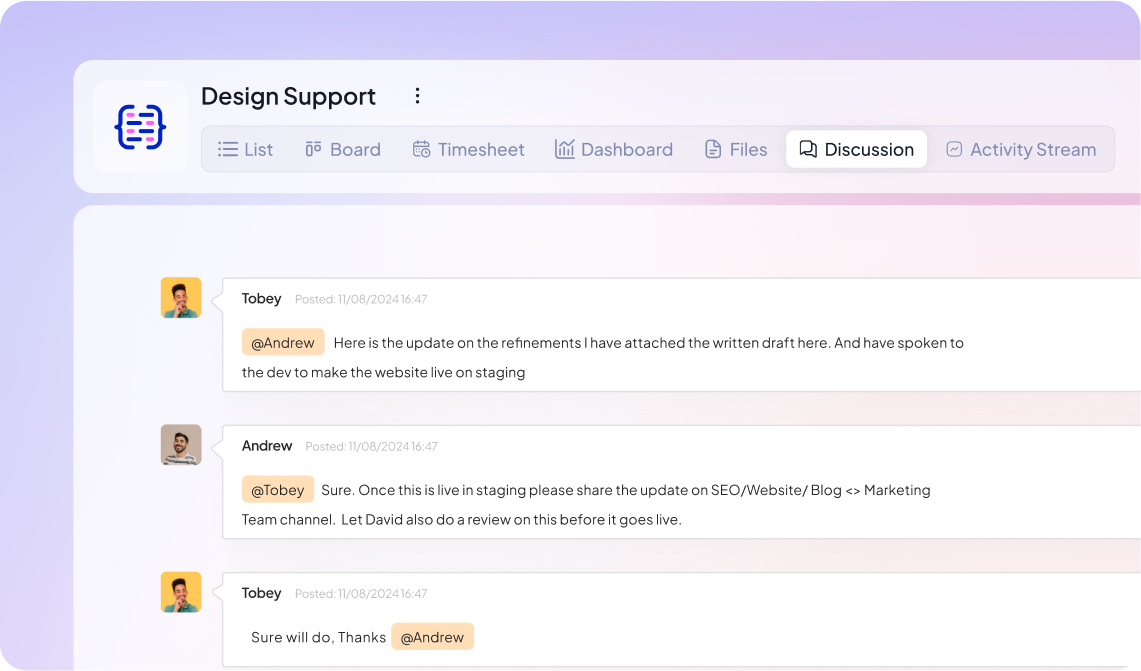Click the List tab icon

[x=228, y=149]
